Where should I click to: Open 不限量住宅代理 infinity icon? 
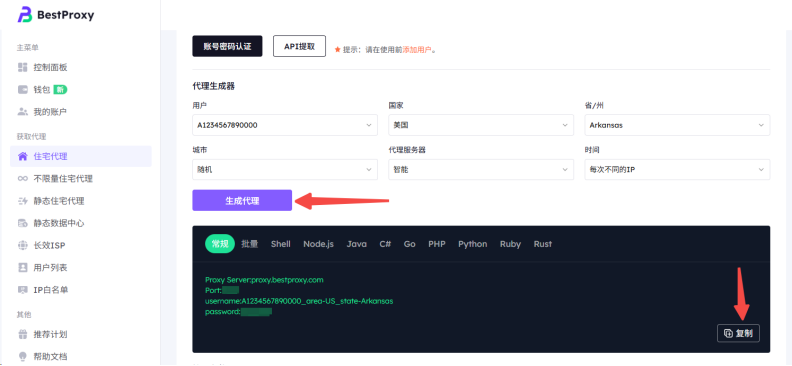click(x=22, y=179)
